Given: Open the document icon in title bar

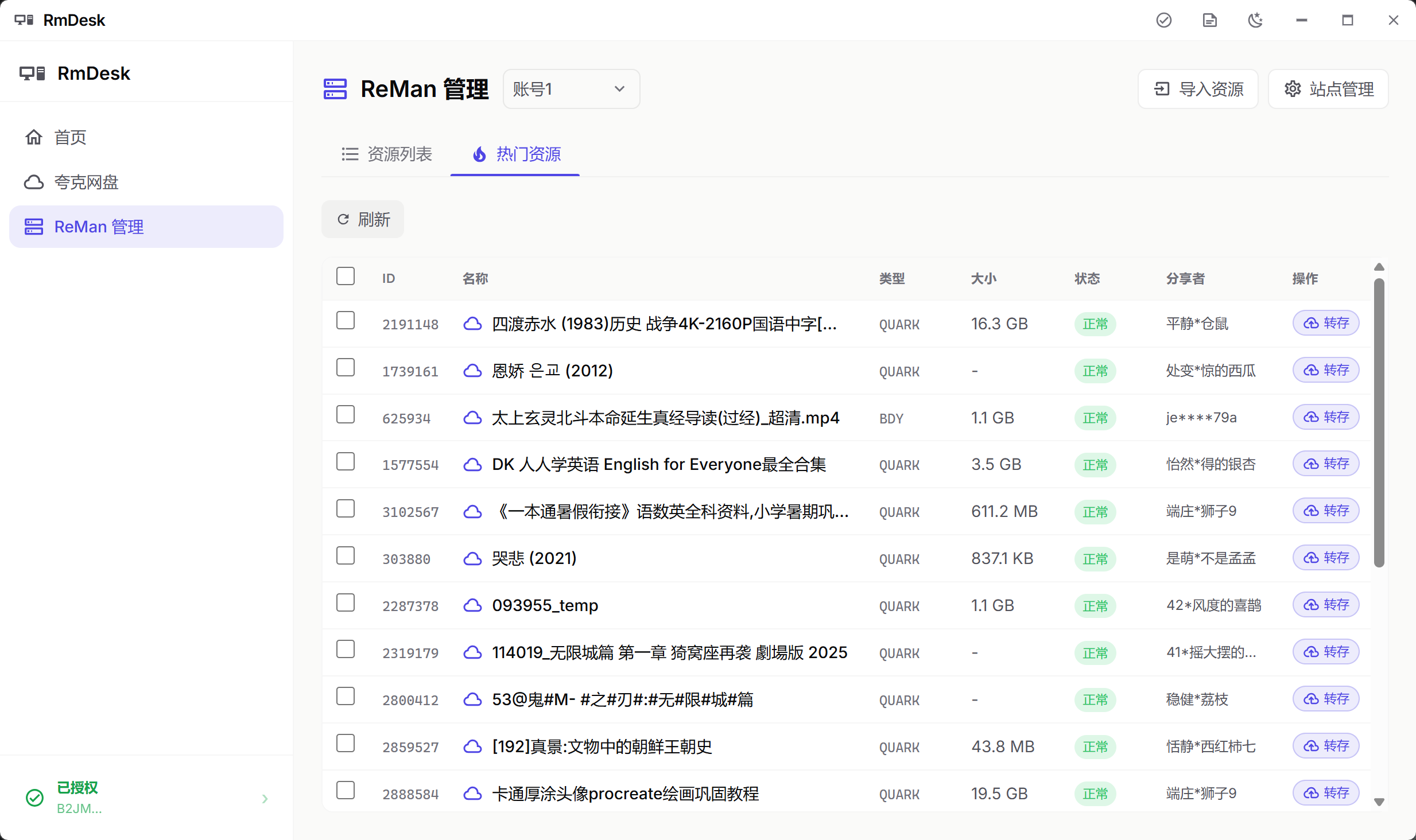Looking at the screenshot, I should 1209,20.
